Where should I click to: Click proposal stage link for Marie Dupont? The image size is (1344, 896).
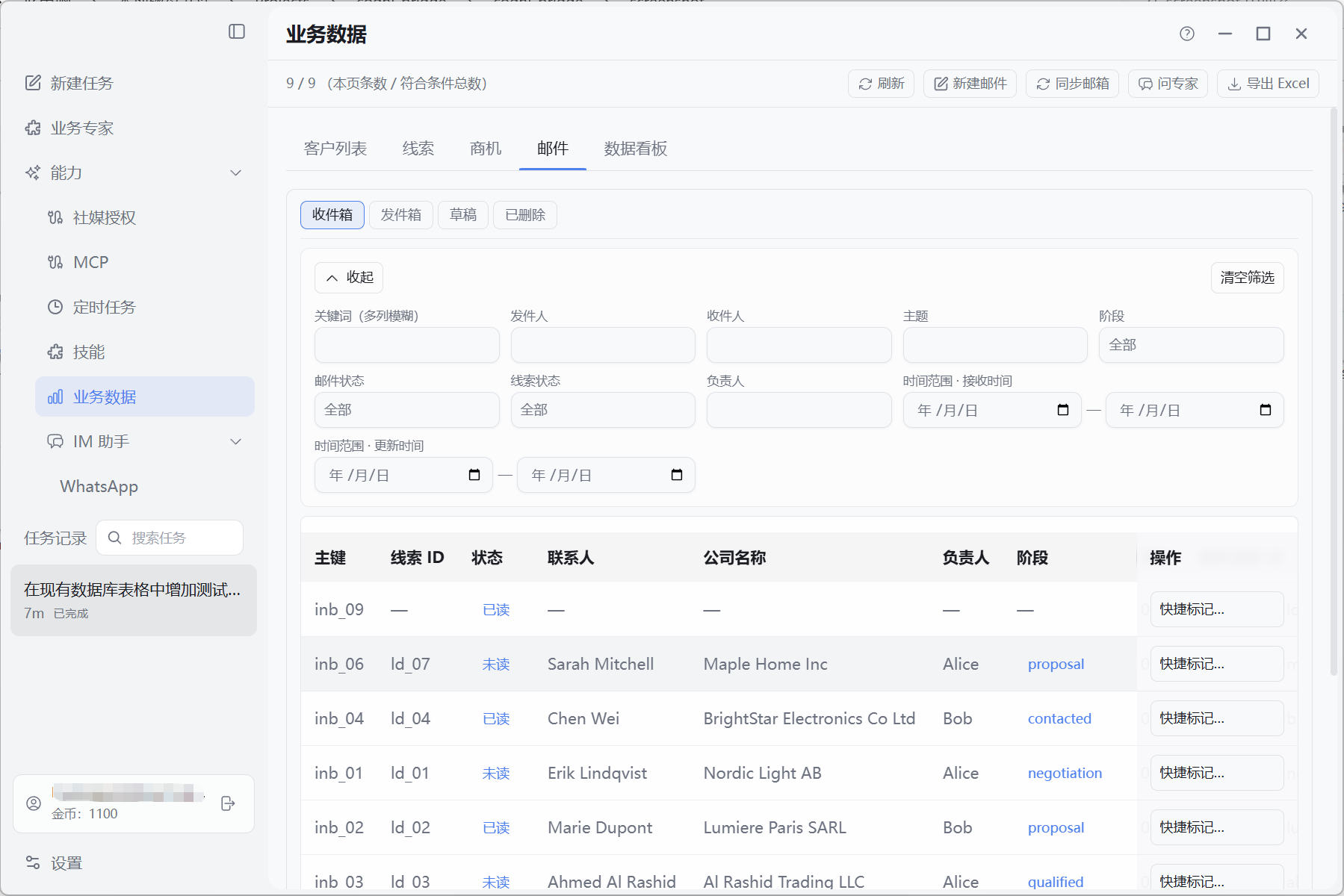point(1056,827)
